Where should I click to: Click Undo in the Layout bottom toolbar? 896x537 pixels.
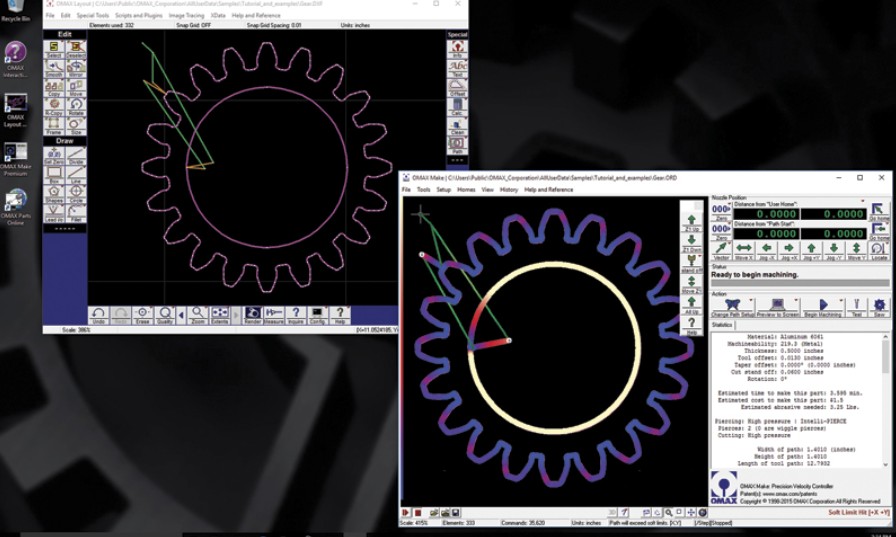coord(98,315)
